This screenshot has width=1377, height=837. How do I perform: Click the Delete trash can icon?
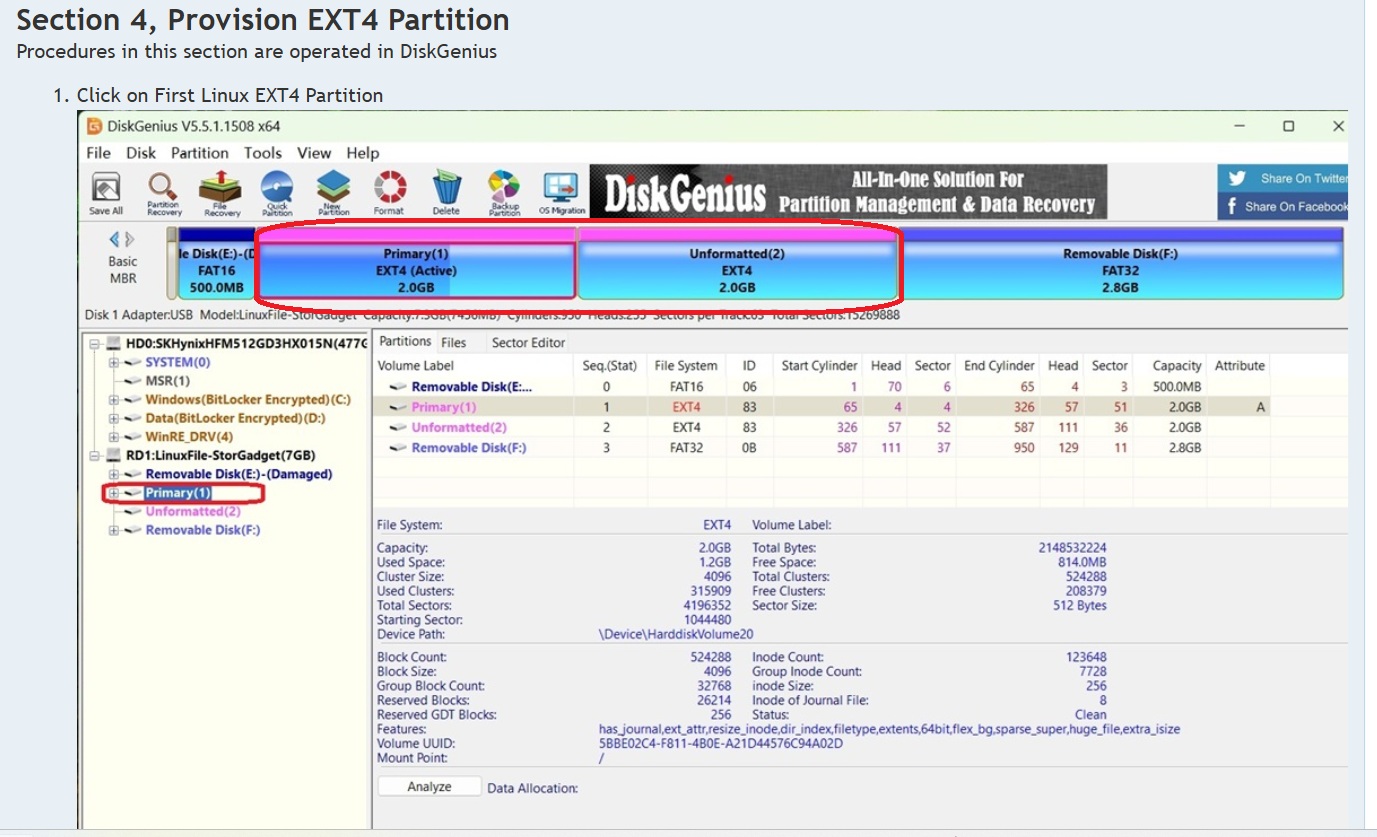[446, 193]
